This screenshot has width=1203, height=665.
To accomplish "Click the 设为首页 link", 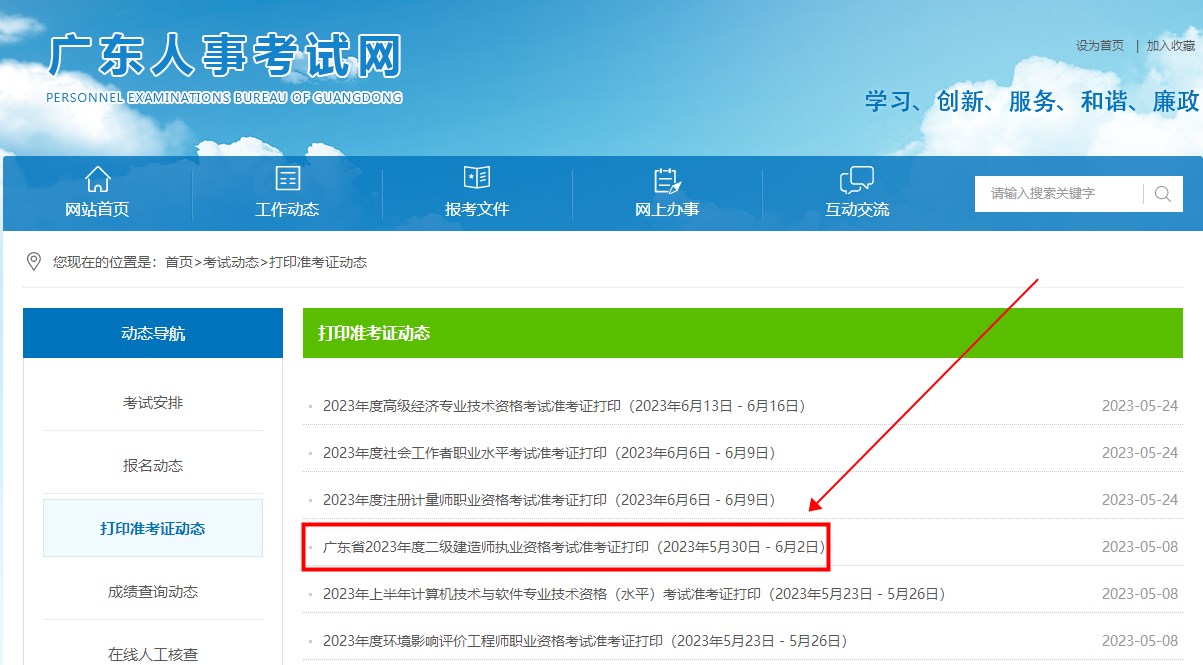I will tap(1101, 45).
